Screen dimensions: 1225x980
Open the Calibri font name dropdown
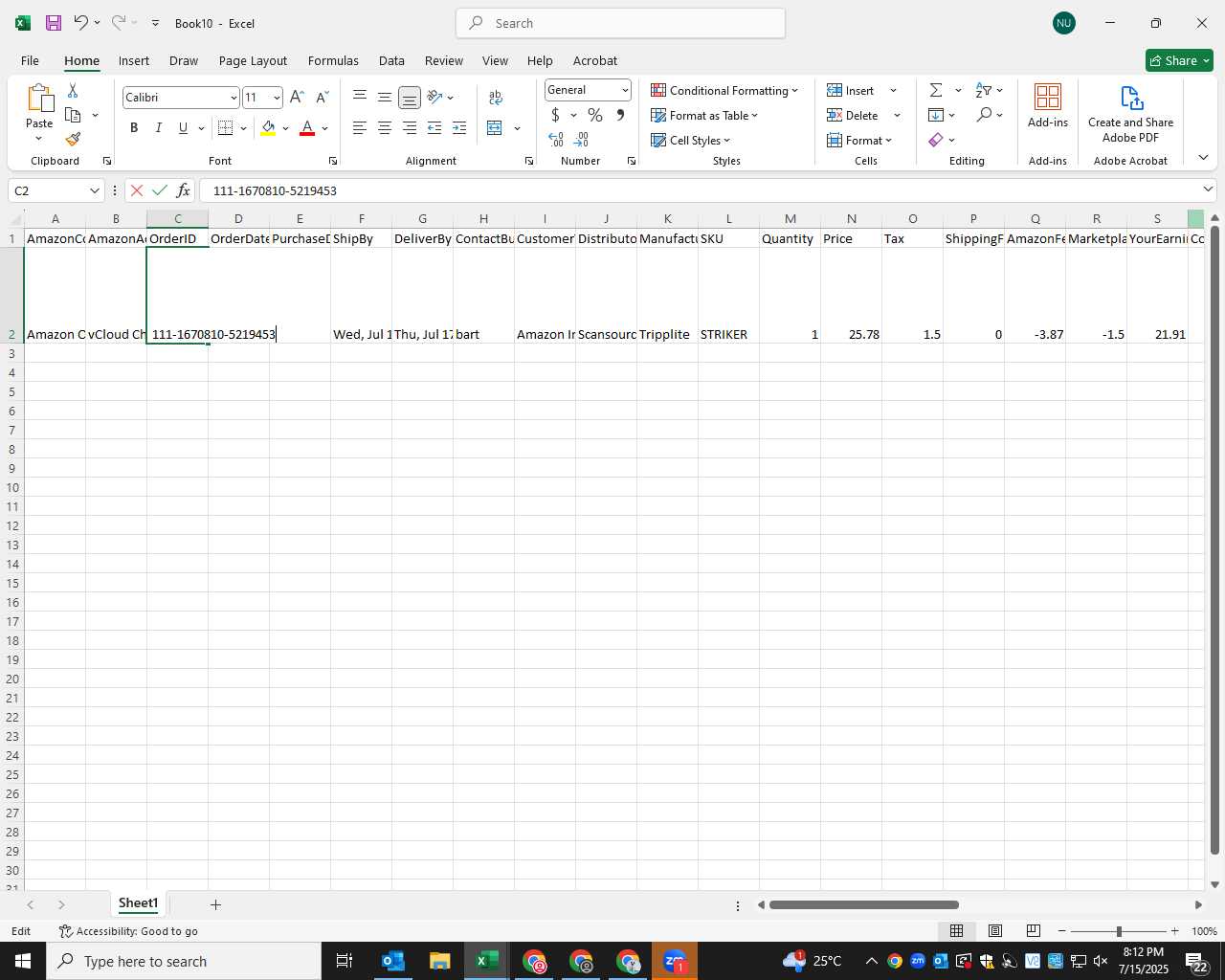[234, 98]
